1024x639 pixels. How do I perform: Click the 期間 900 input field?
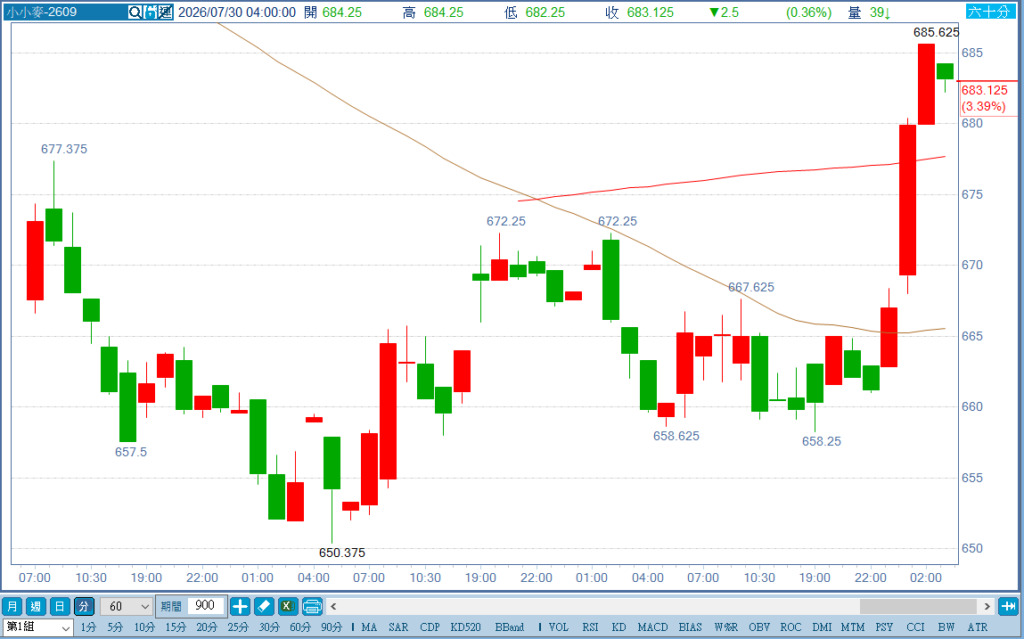(206, 606)
